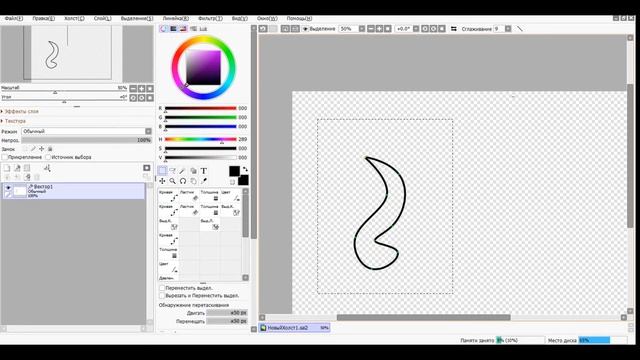Delete the current layer trash icon
Screen dimensions: 640x360
click(37, 177)
